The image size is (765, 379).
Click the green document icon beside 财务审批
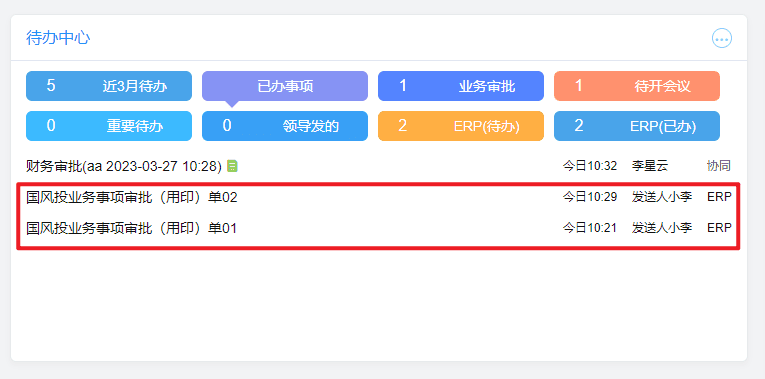[233, 166]
